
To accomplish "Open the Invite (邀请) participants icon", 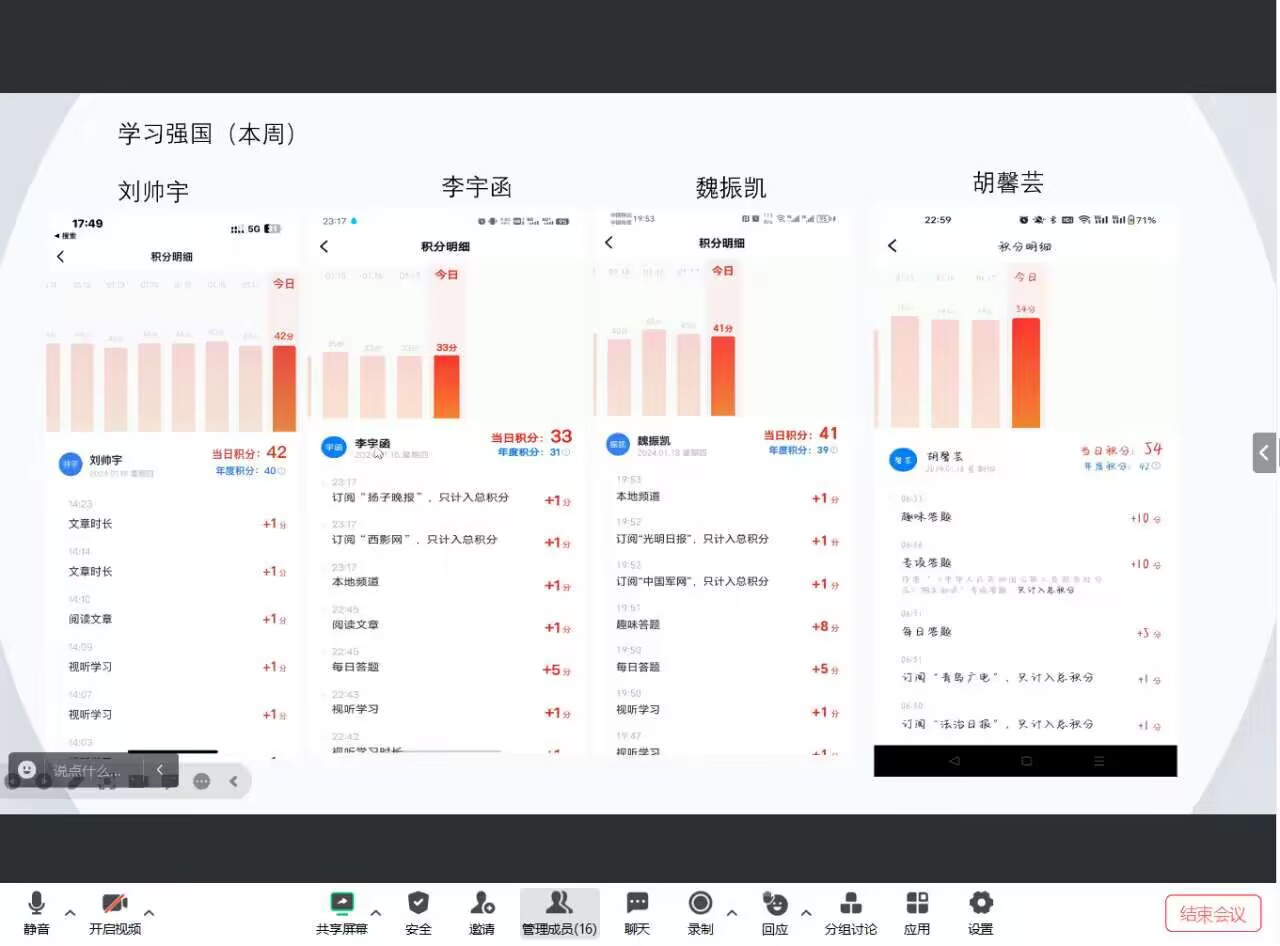I will tap(482, 904).
